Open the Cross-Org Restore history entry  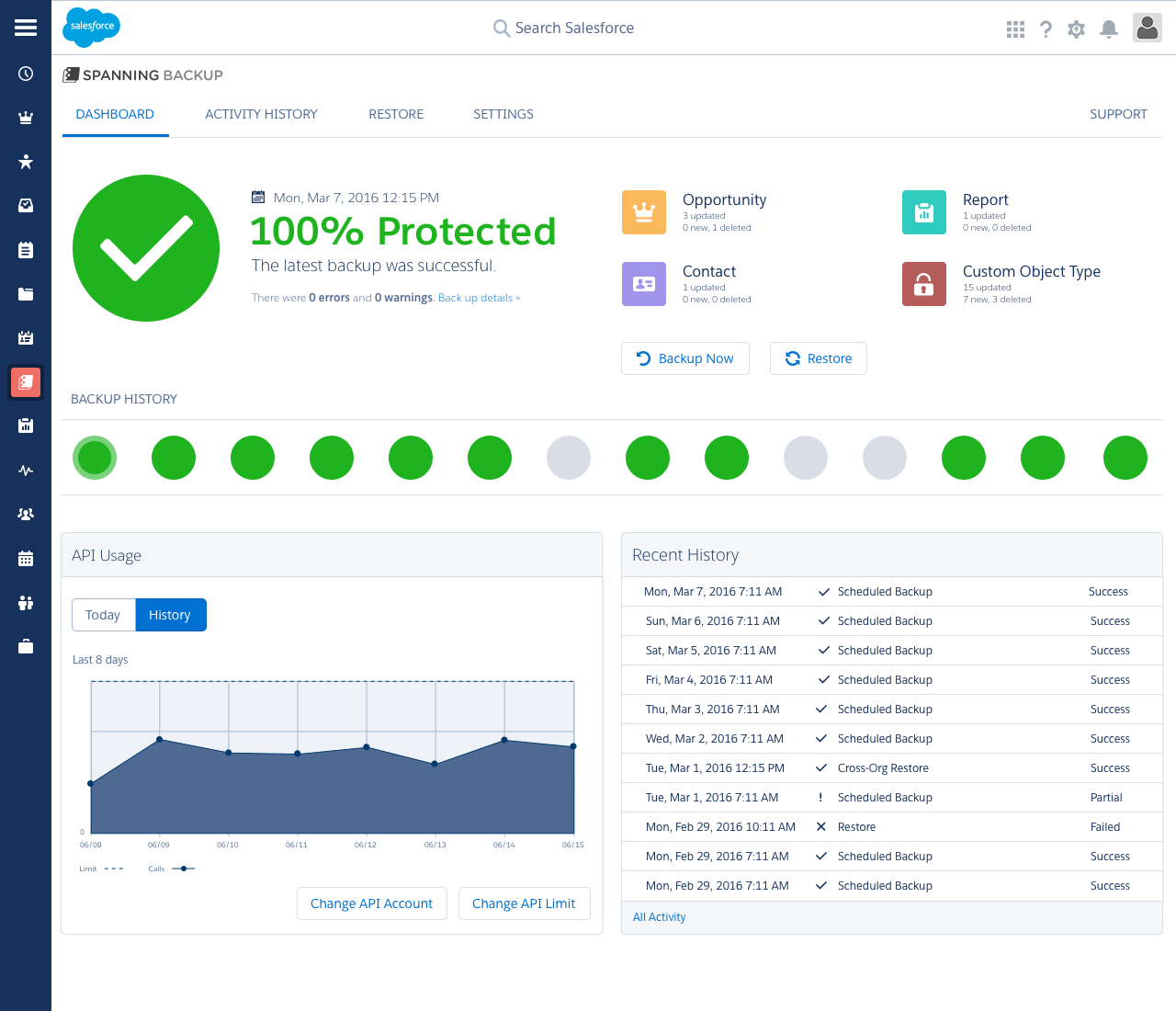tap(892, 768)
